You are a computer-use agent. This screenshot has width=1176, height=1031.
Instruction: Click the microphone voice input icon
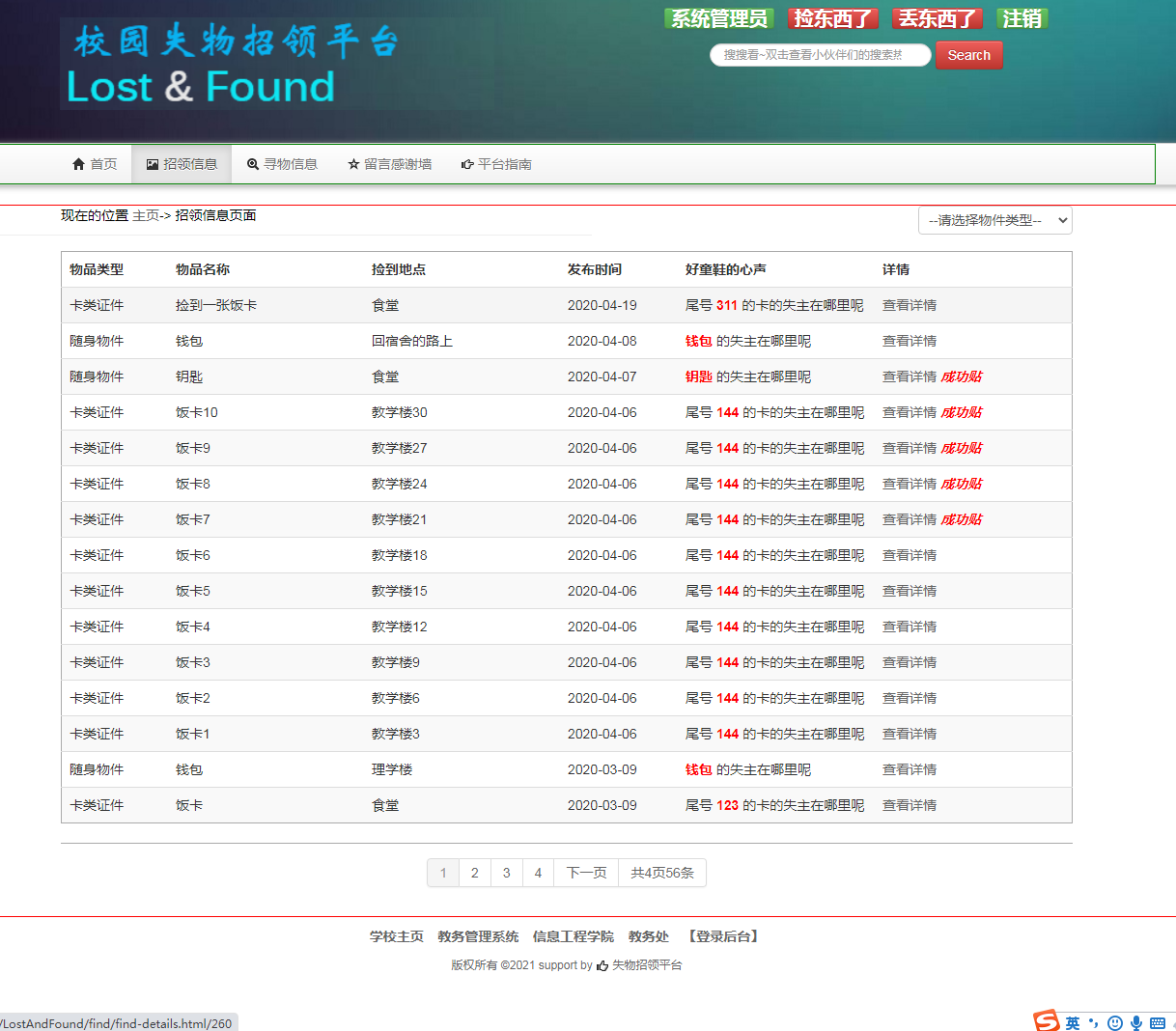tap(1136, 1023)
